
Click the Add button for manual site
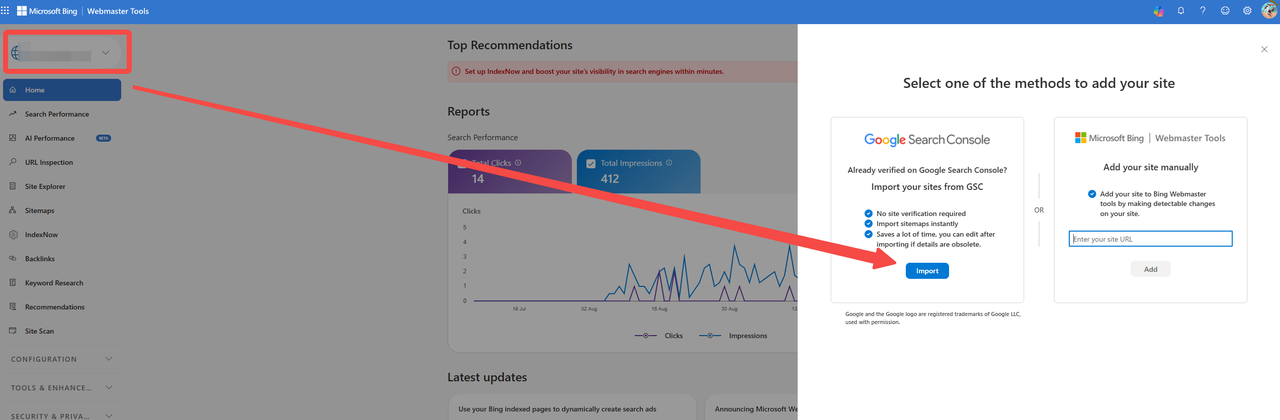[x=1150, y=269]
